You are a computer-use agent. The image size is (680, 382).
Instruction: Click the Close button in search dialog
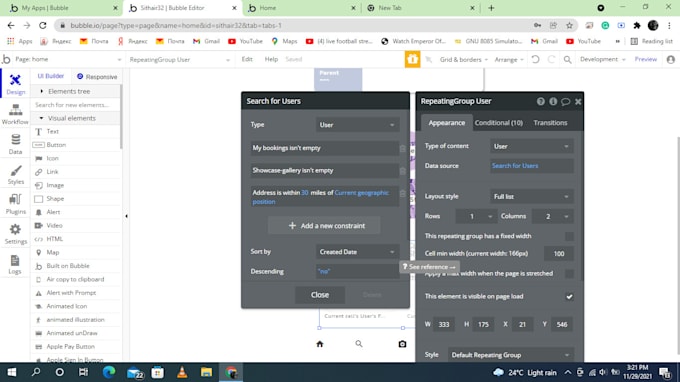tap(320, 295)
